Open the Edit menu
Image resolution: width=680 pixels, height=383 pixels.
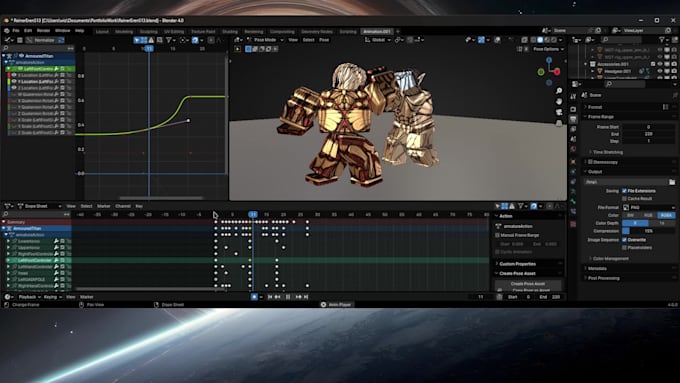tap(28, 31)
